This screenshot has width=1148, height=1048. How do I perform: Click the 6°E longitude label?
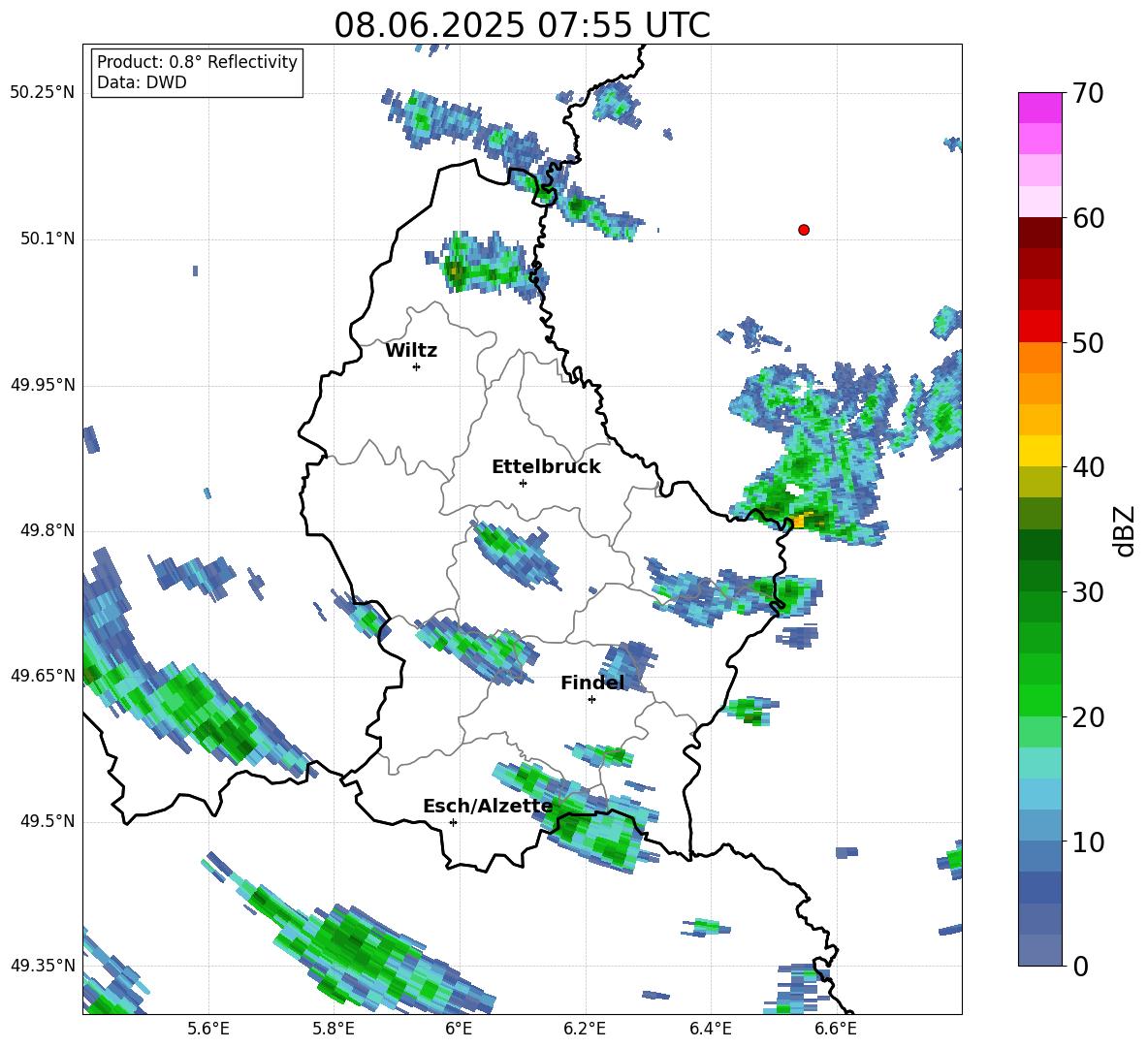[459, 1029]
